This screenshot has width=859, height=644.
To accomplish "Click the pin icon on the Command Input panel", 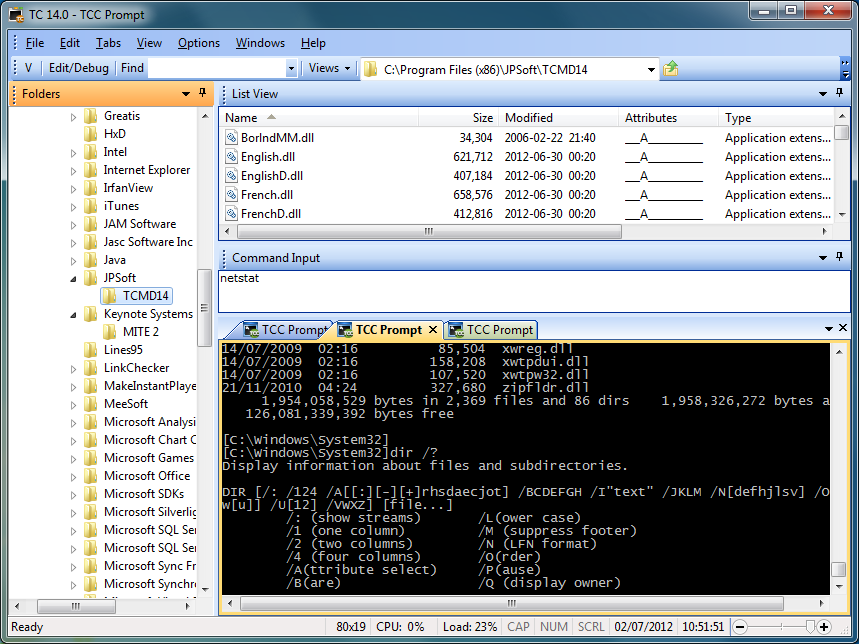I will click(x=839, y=257).
